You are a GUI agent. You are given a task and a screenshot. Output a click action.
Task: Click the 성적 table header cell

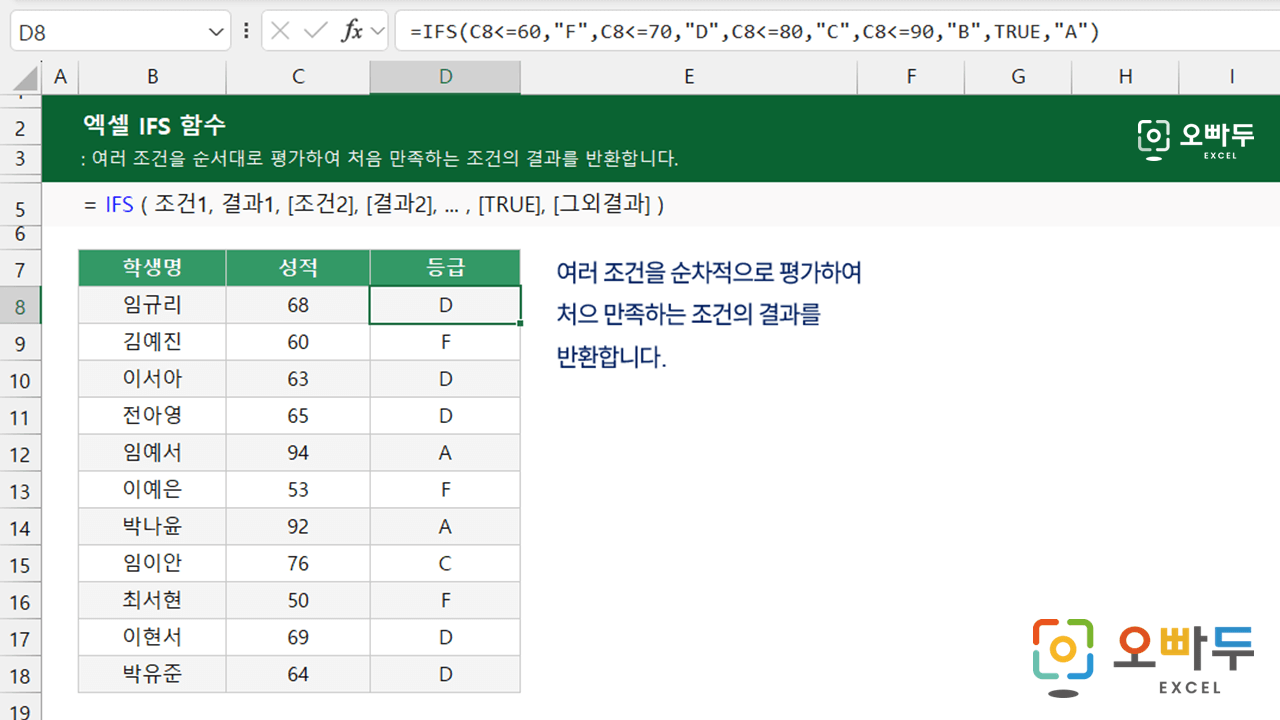tap(298, 268)
